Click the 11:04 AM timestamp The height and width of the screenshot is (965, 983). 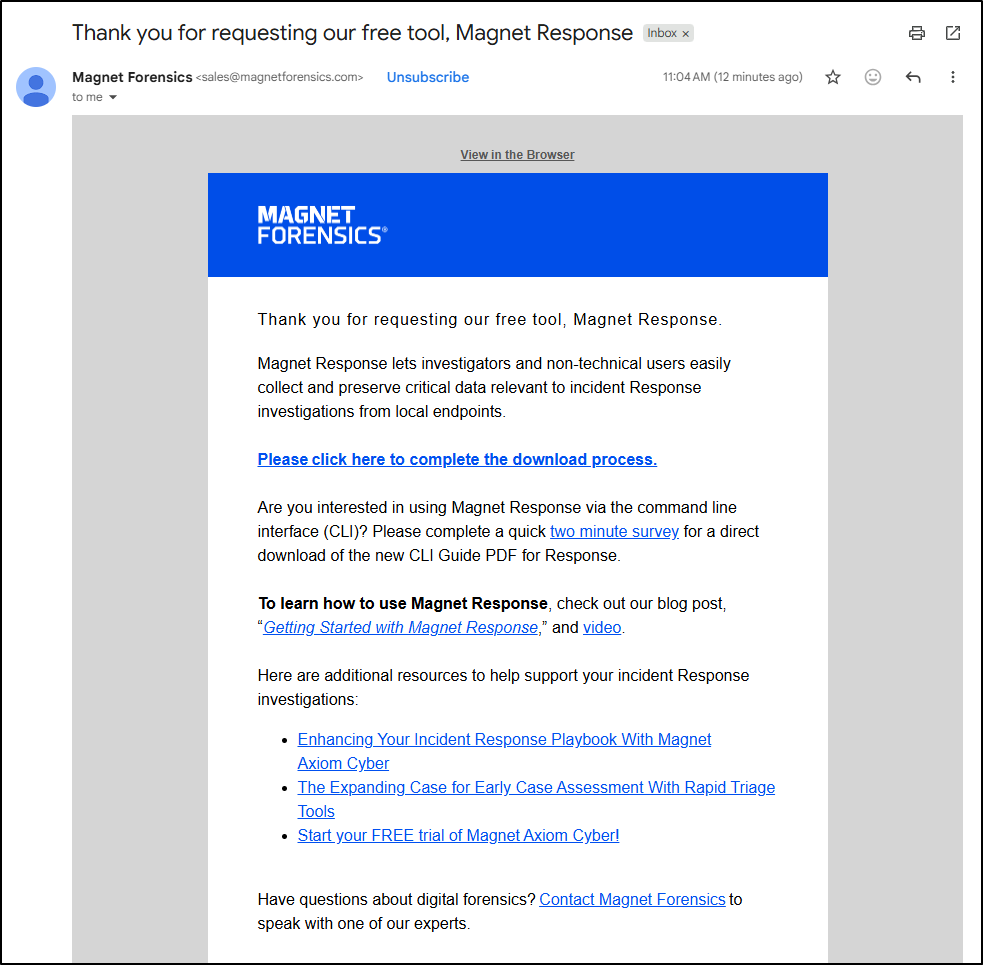click(x=732, y=77)
